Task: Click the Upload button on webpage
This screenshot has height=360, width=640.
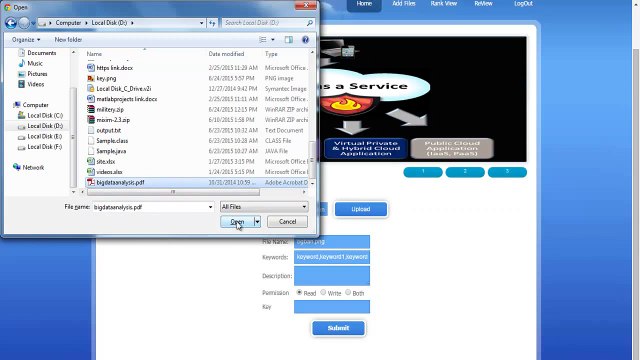Action: [x=361, y=209]
